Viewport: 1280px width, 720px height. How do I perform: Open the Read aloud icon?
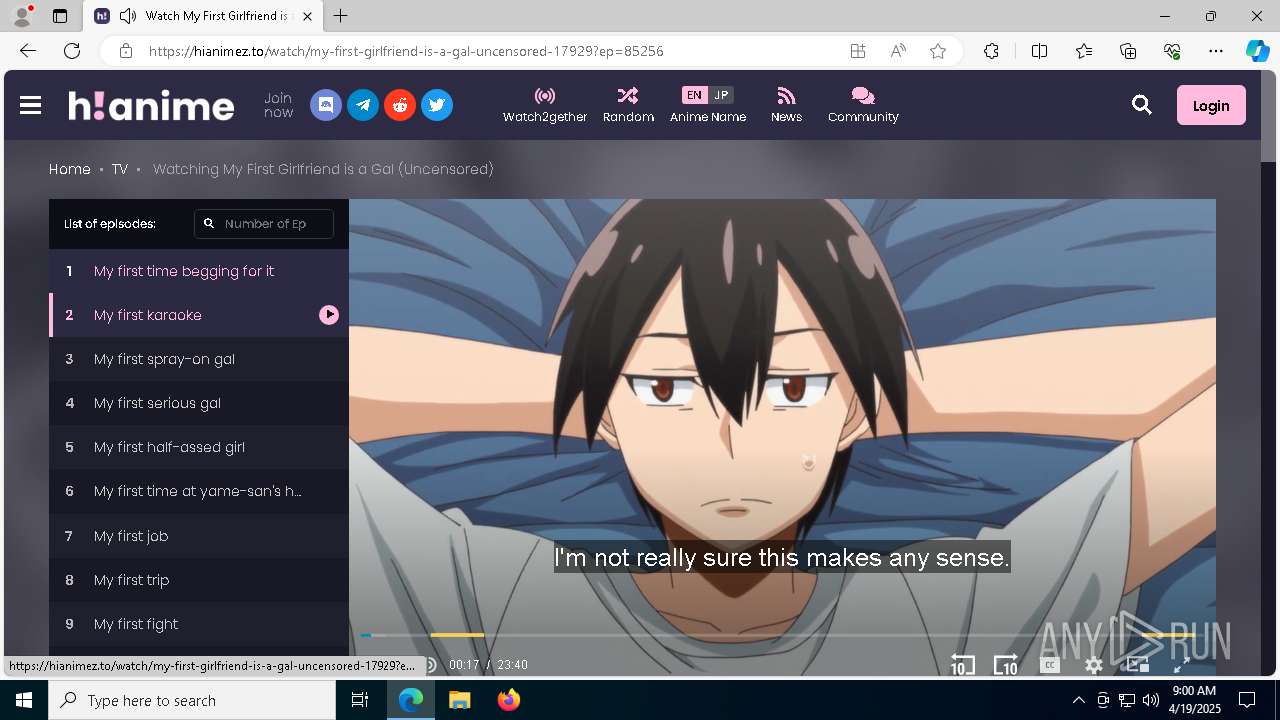898,51
